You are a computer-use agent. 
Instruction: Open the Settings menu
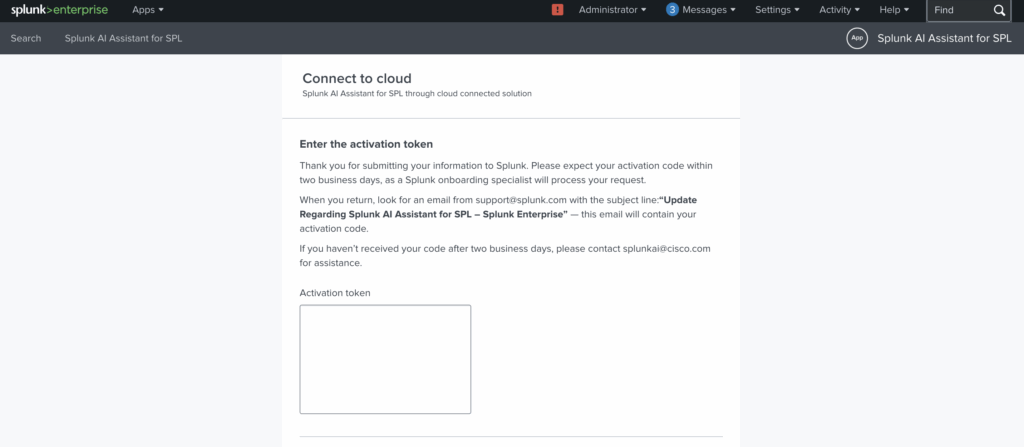click(777, 10)
